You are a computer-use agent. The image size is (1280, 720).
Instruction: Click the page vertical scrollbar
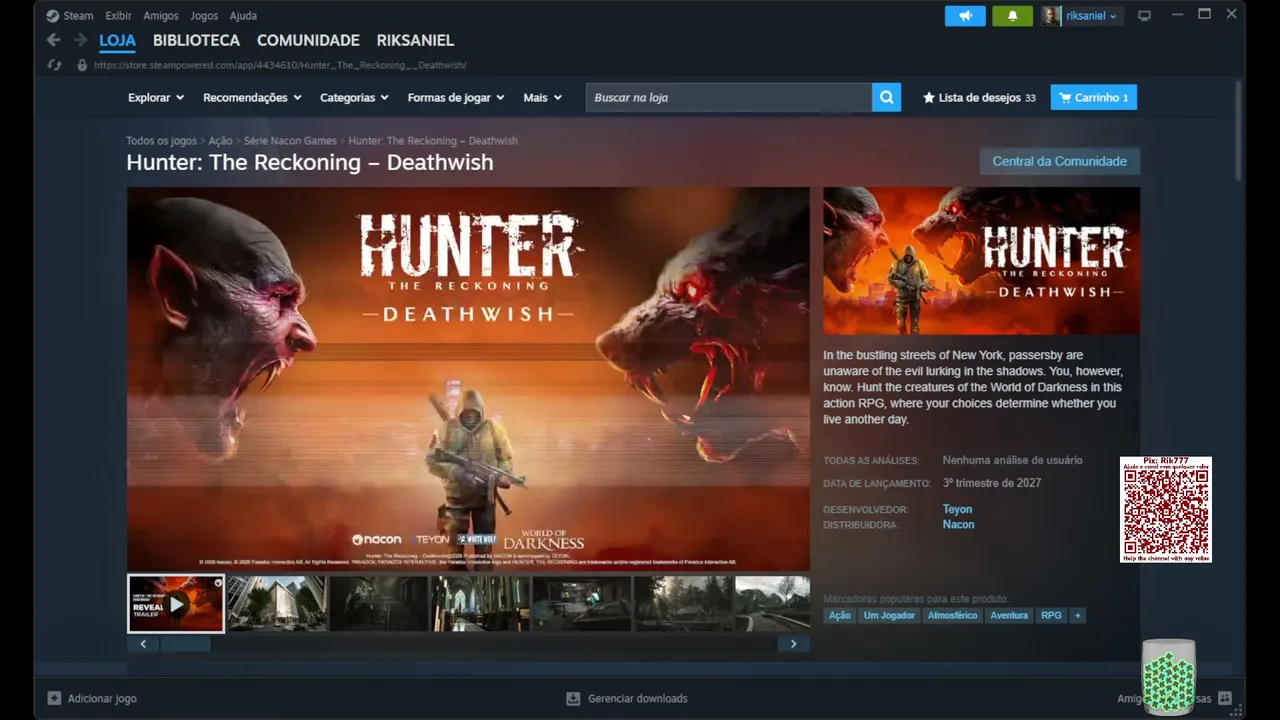(1239, 130)
